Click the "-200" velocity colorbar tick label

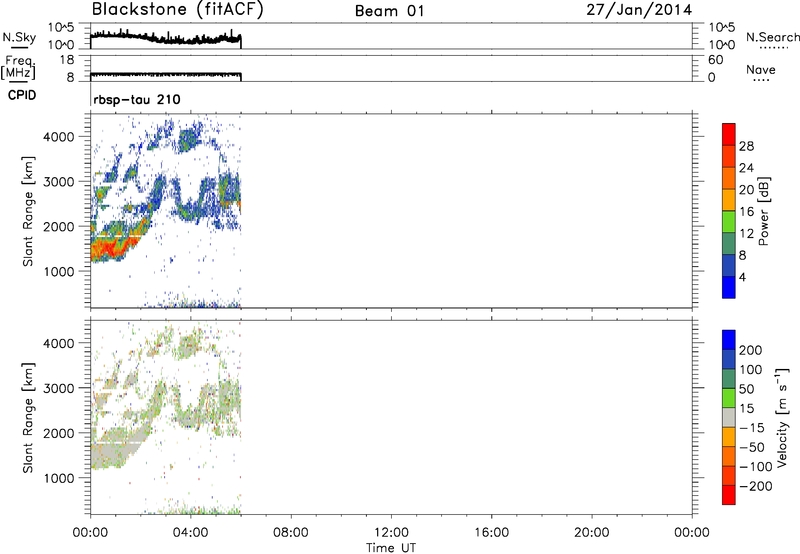pyautogui.click(x=756, y=486)
